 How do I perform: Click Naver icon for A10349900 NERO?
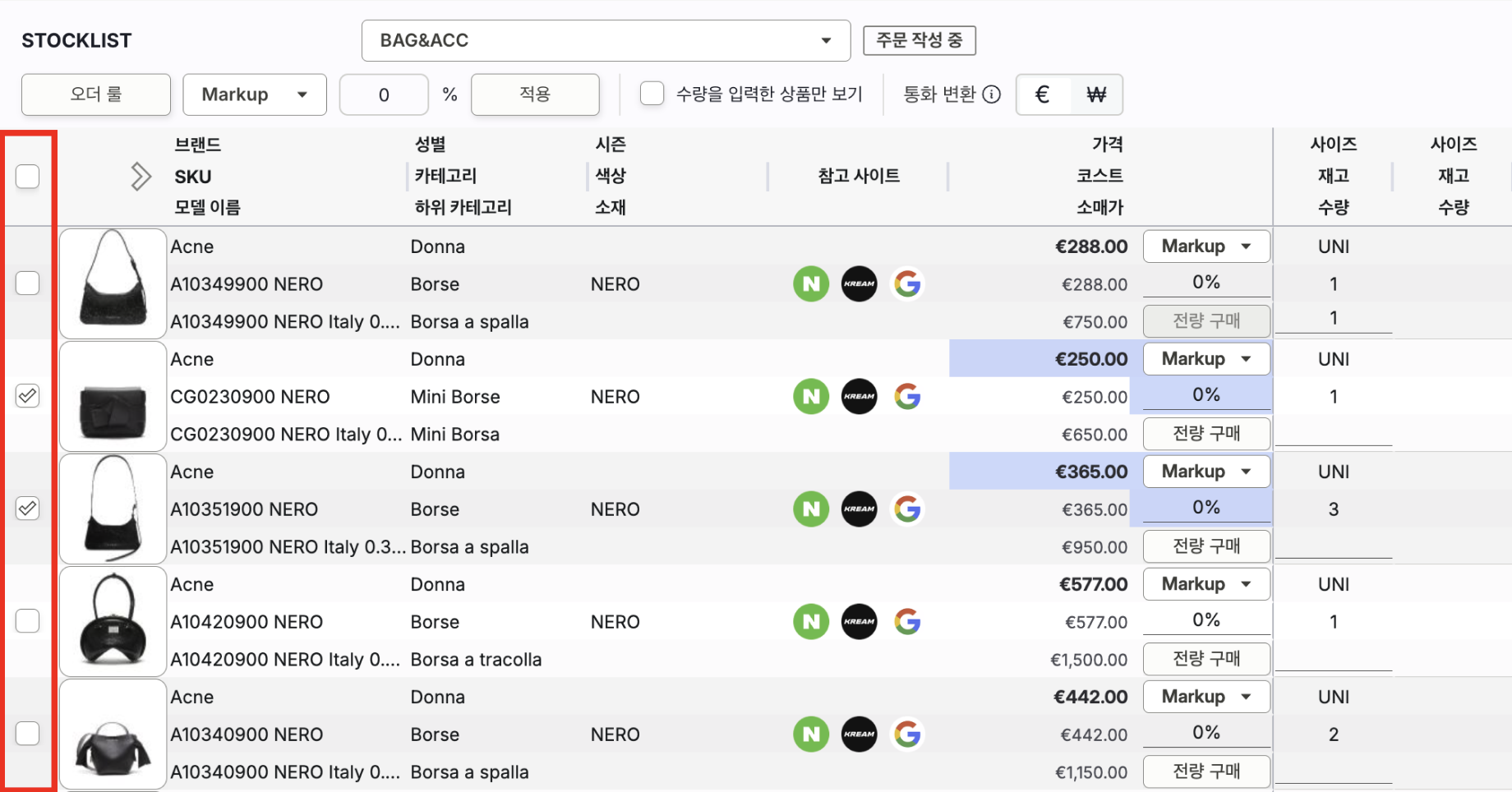(810, 284)
